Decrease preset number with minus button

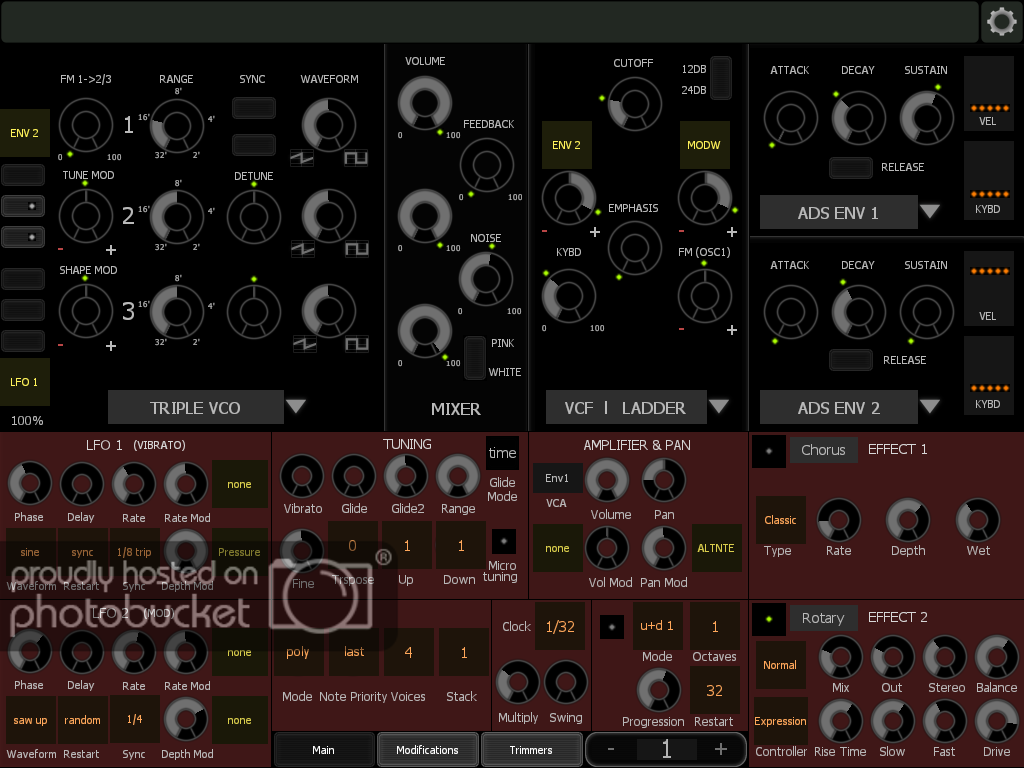(x=611, y=749)
